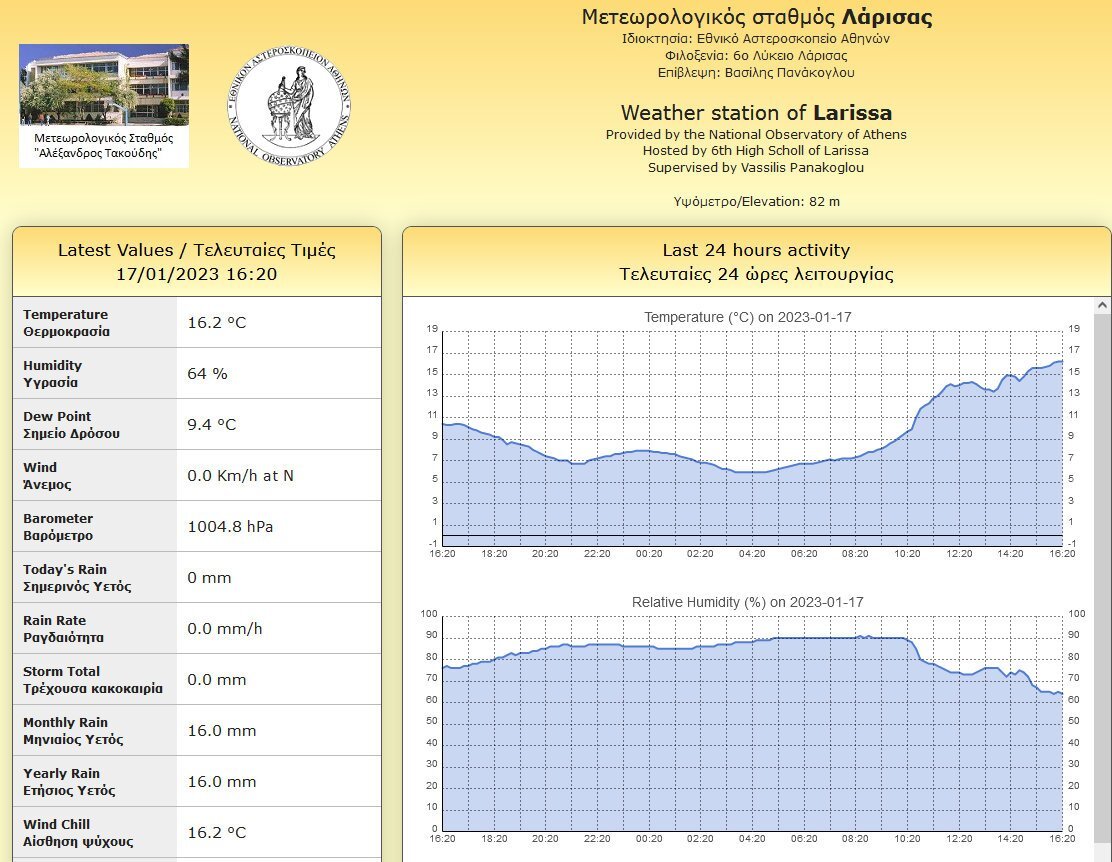The height and width of the screenshot is (862, 1112).
Task: Select the Monthly Rain value 16.0 mm
Action: tap(222, 731)
